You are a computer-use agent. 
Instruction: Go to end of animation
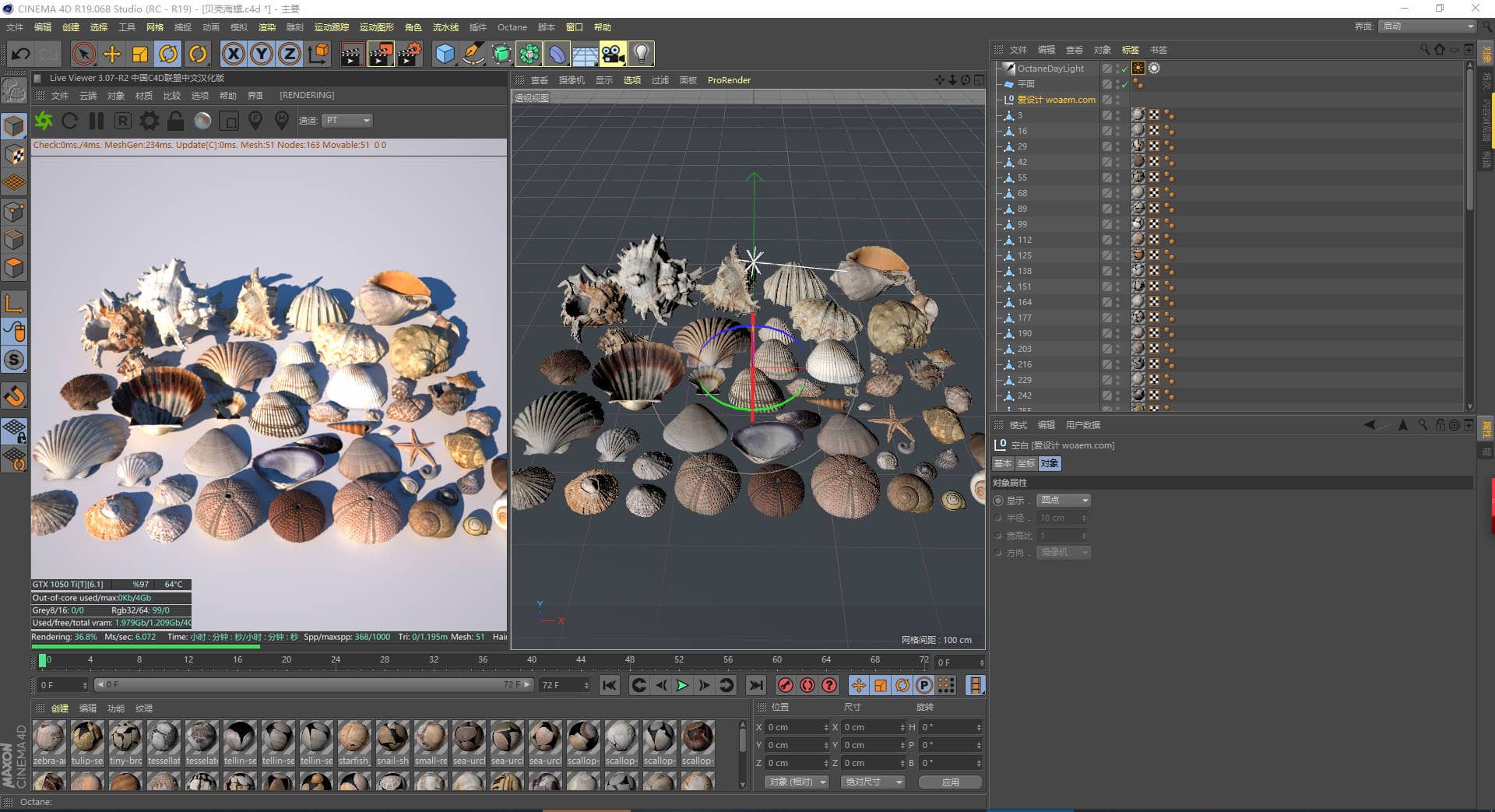(x=755, y=685)
